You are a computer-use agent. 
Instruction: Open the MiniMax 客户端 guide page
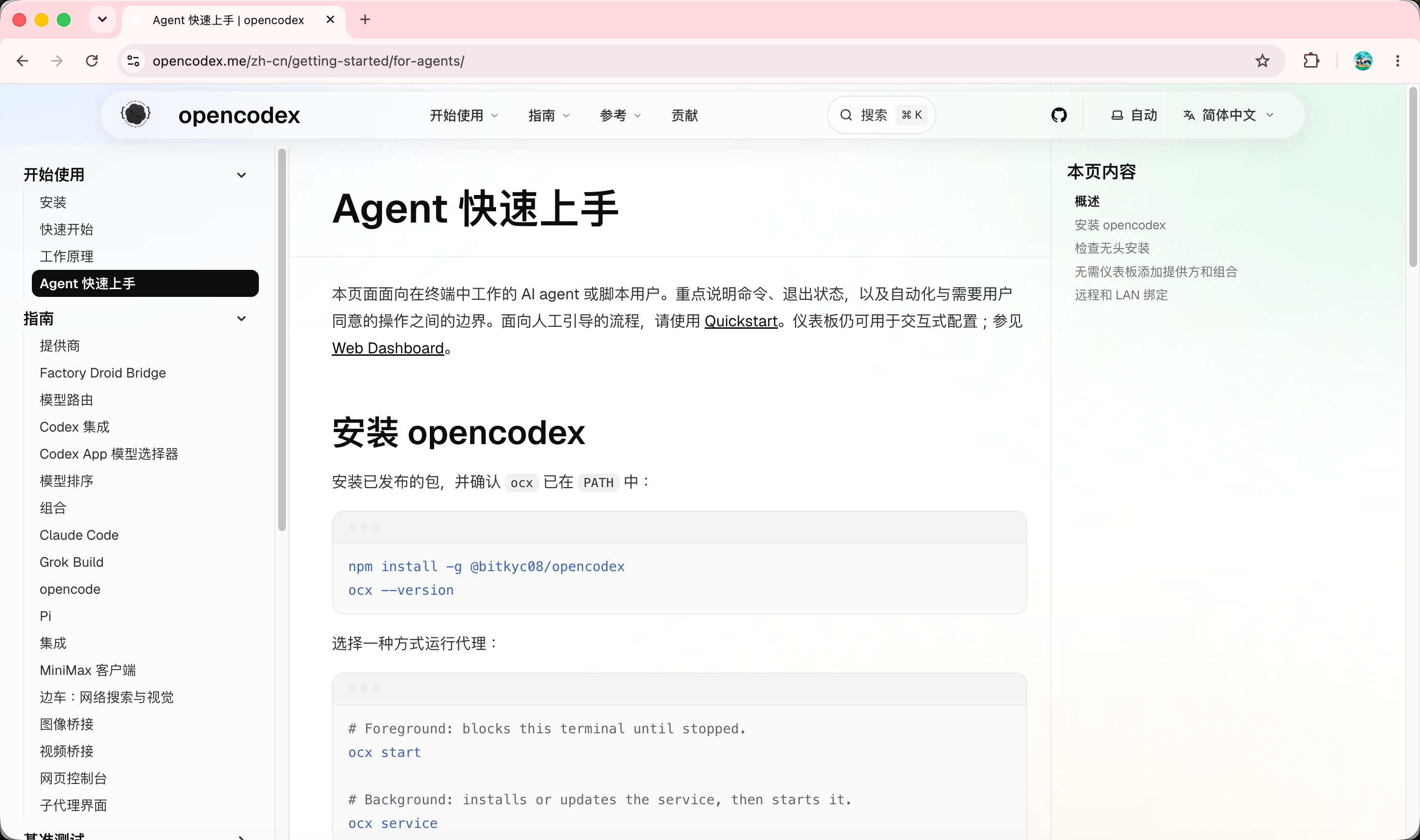[88, 670]
